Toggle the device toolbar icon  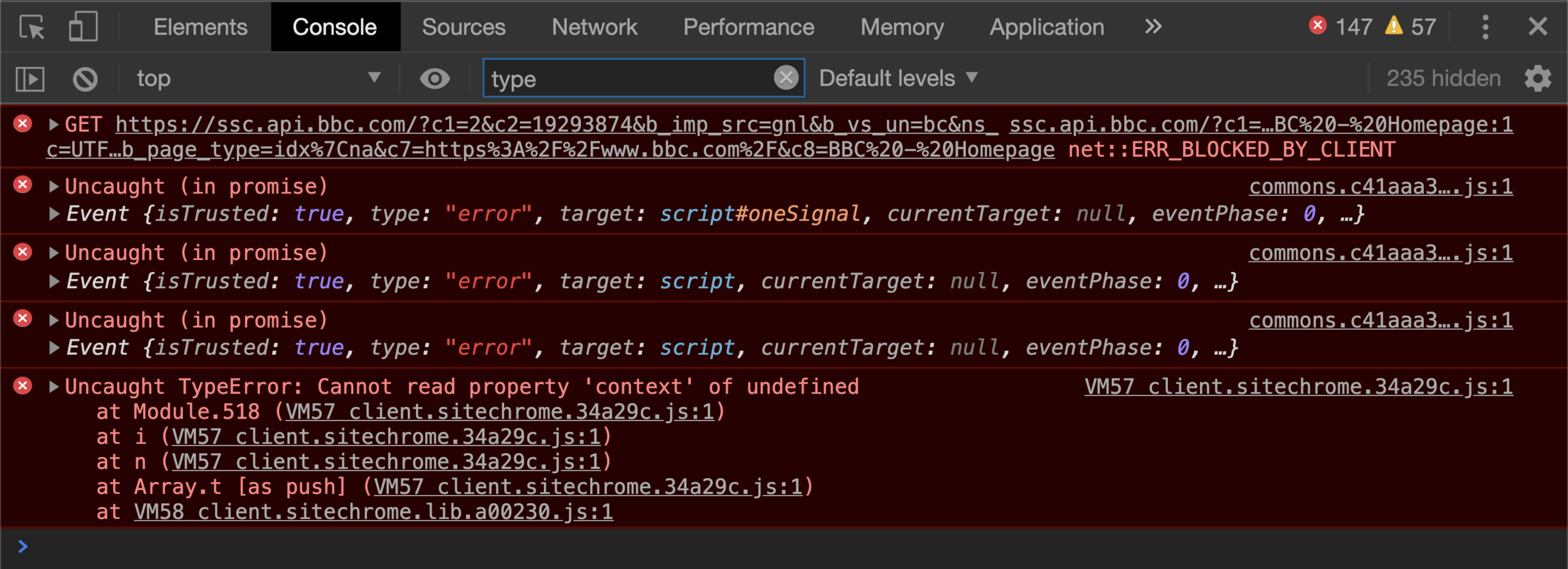click(83, 27)
